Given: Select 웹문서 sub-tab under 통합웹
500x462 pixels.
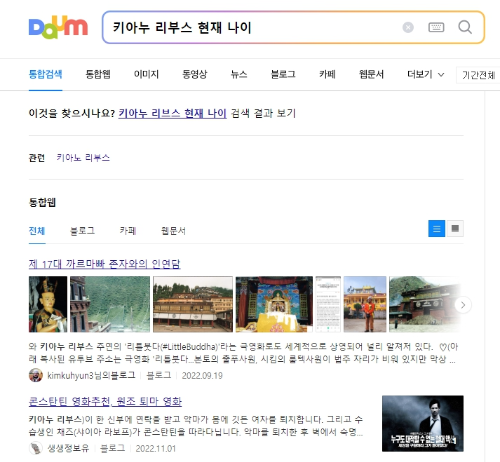Looking at the screenshot, I should 173,231.
